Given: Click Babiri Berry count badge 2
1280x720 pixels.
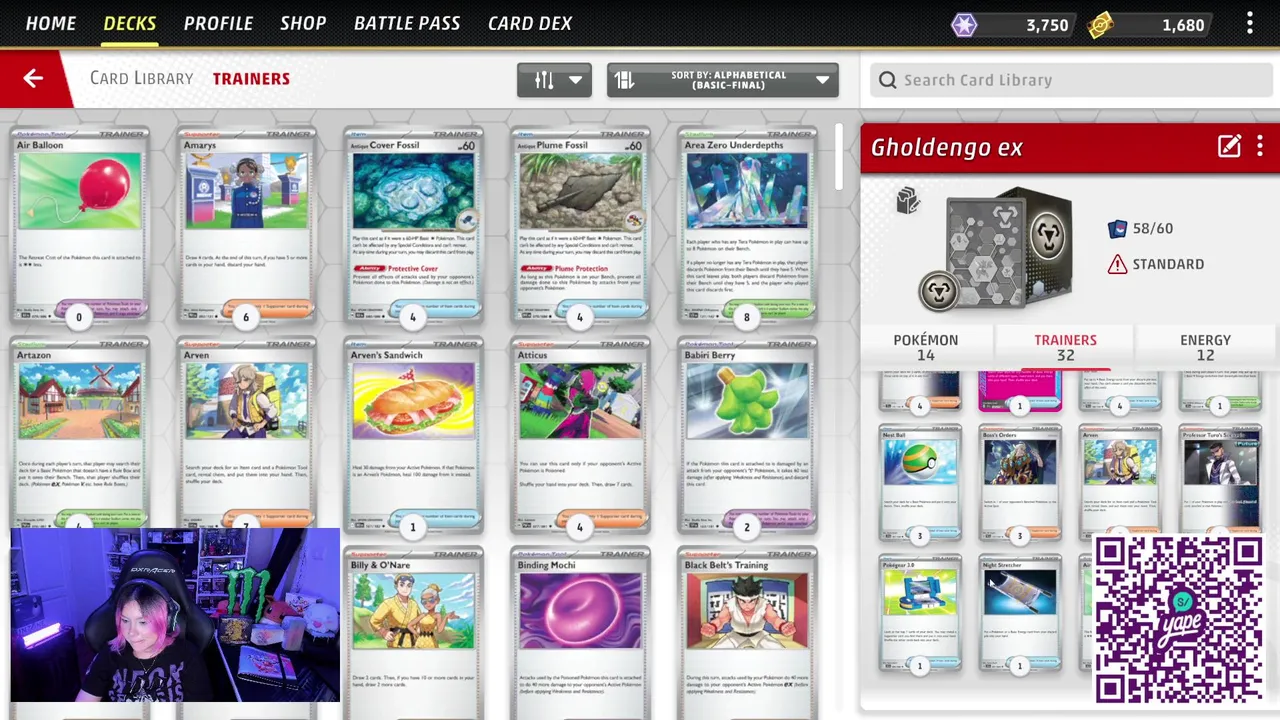Looking at the screenshot, I should 746,527.
